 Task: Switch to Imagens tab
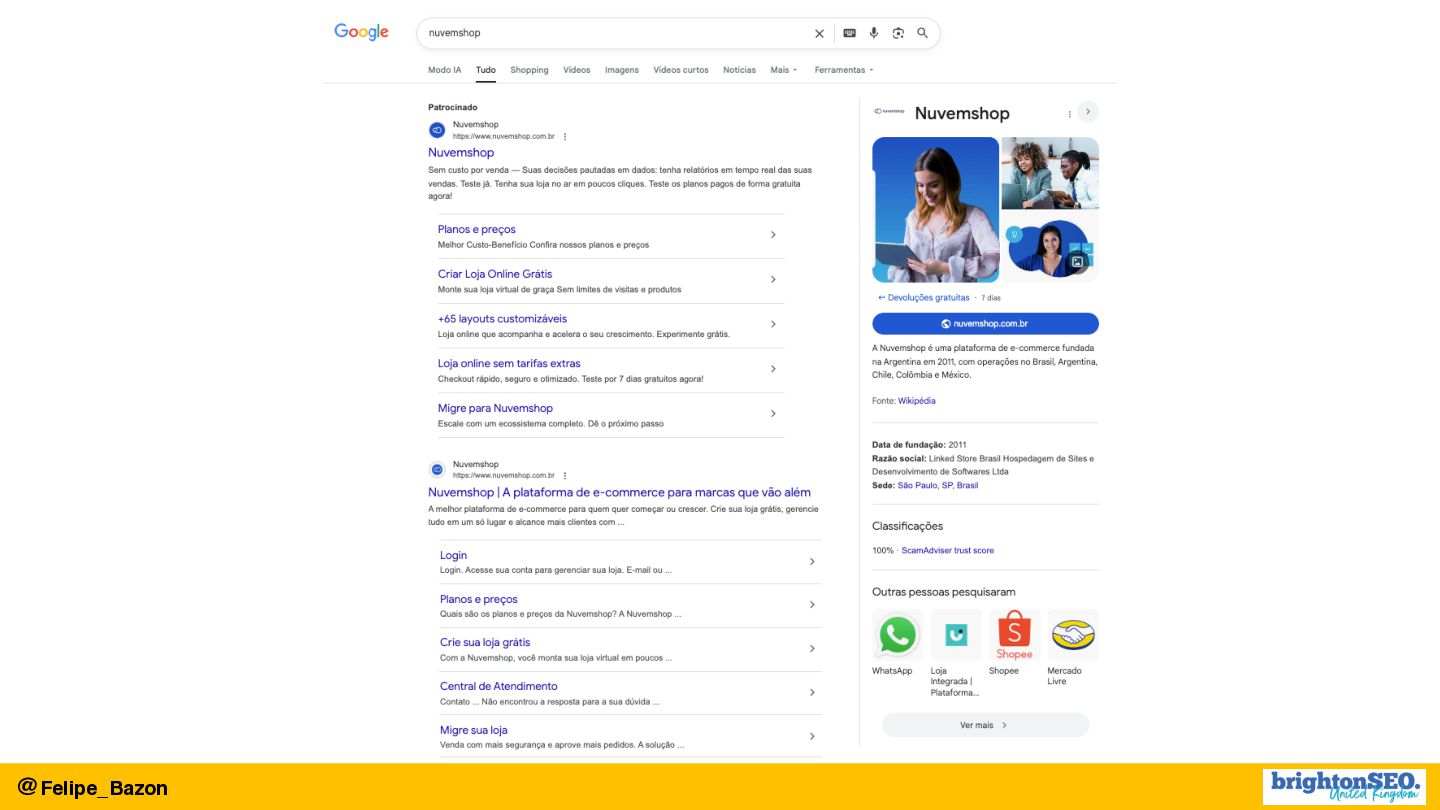click(x=622, y=70)
